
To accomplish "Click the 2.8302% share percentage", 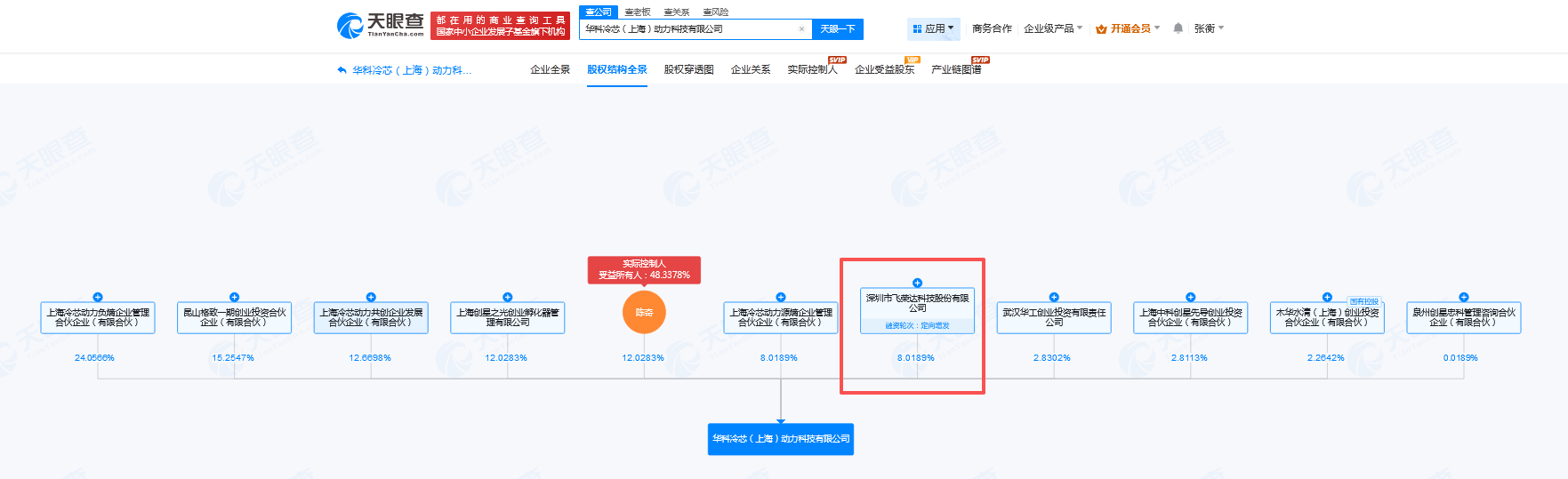I will [x=1052, y=358].
